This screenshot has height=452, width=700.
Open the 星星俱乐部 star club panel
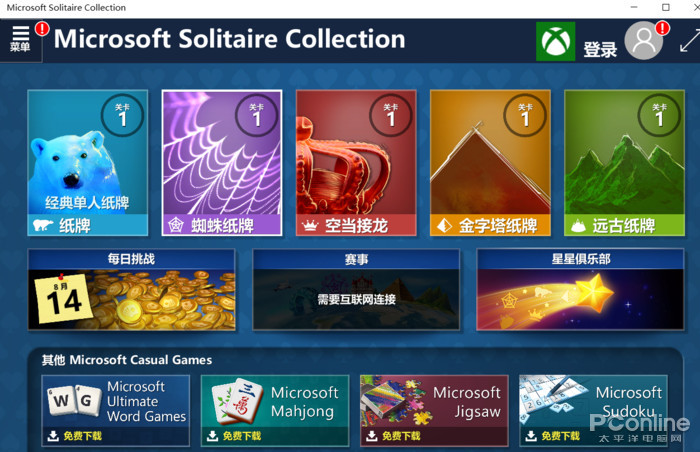point(580,289)
